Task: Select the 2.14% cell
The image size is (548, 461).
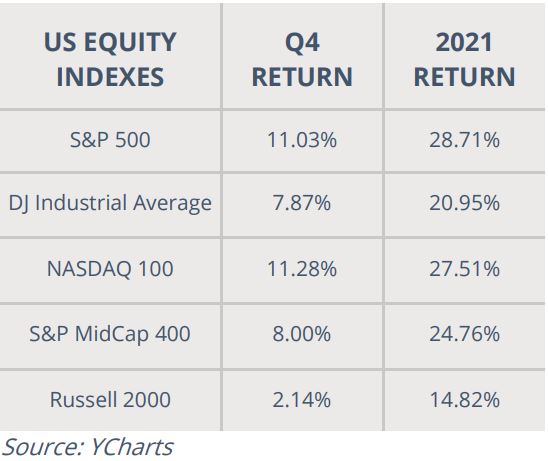Action: (302, 400)
